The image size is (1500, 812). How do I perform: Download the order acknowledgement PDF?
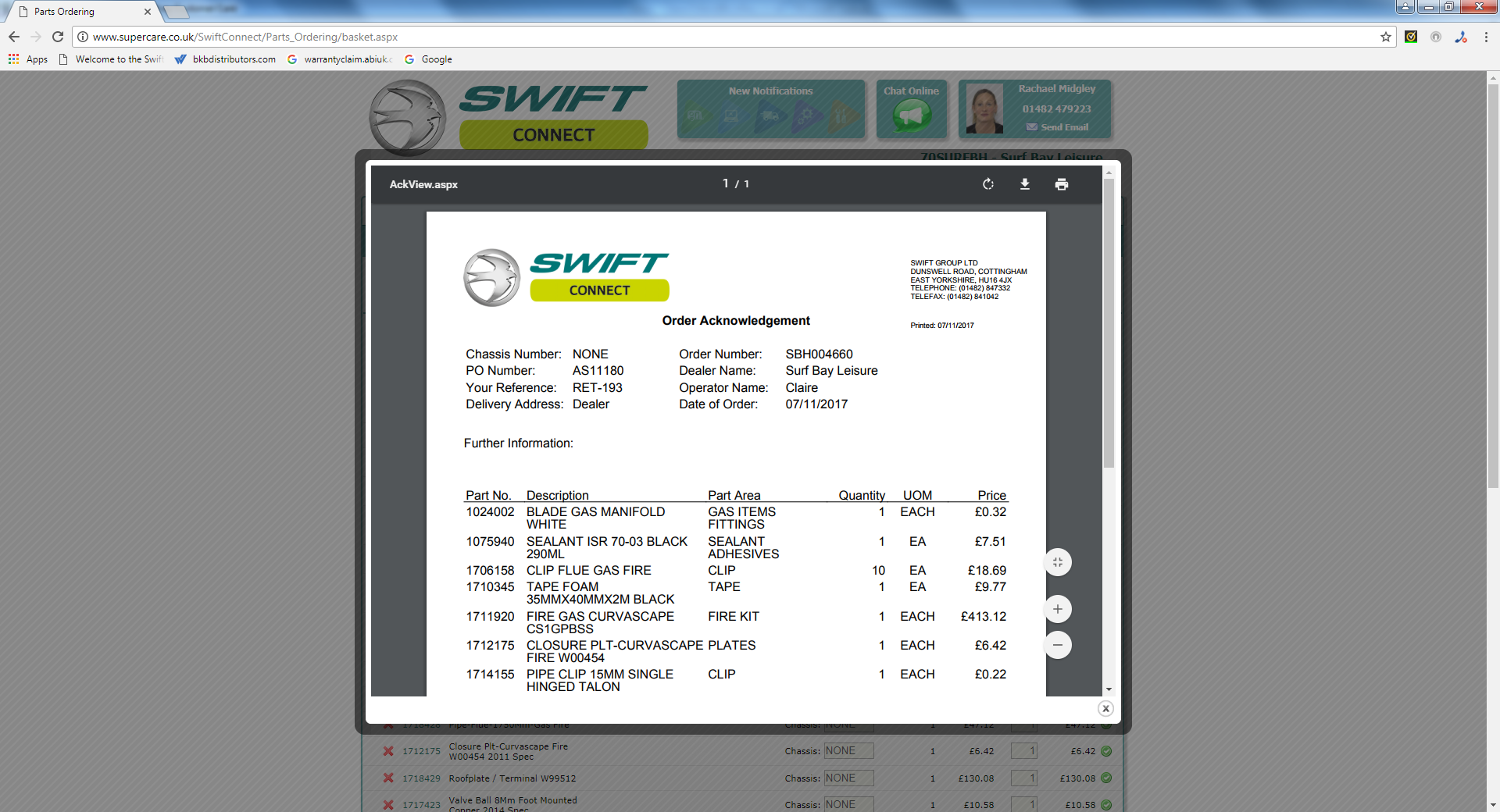(1025, 184)
